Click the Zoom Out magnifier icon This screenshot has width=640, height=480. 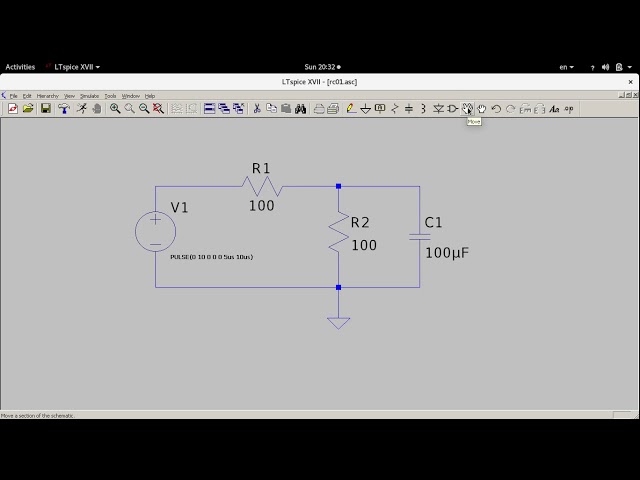pyautogui.click(x=144, y=109)
